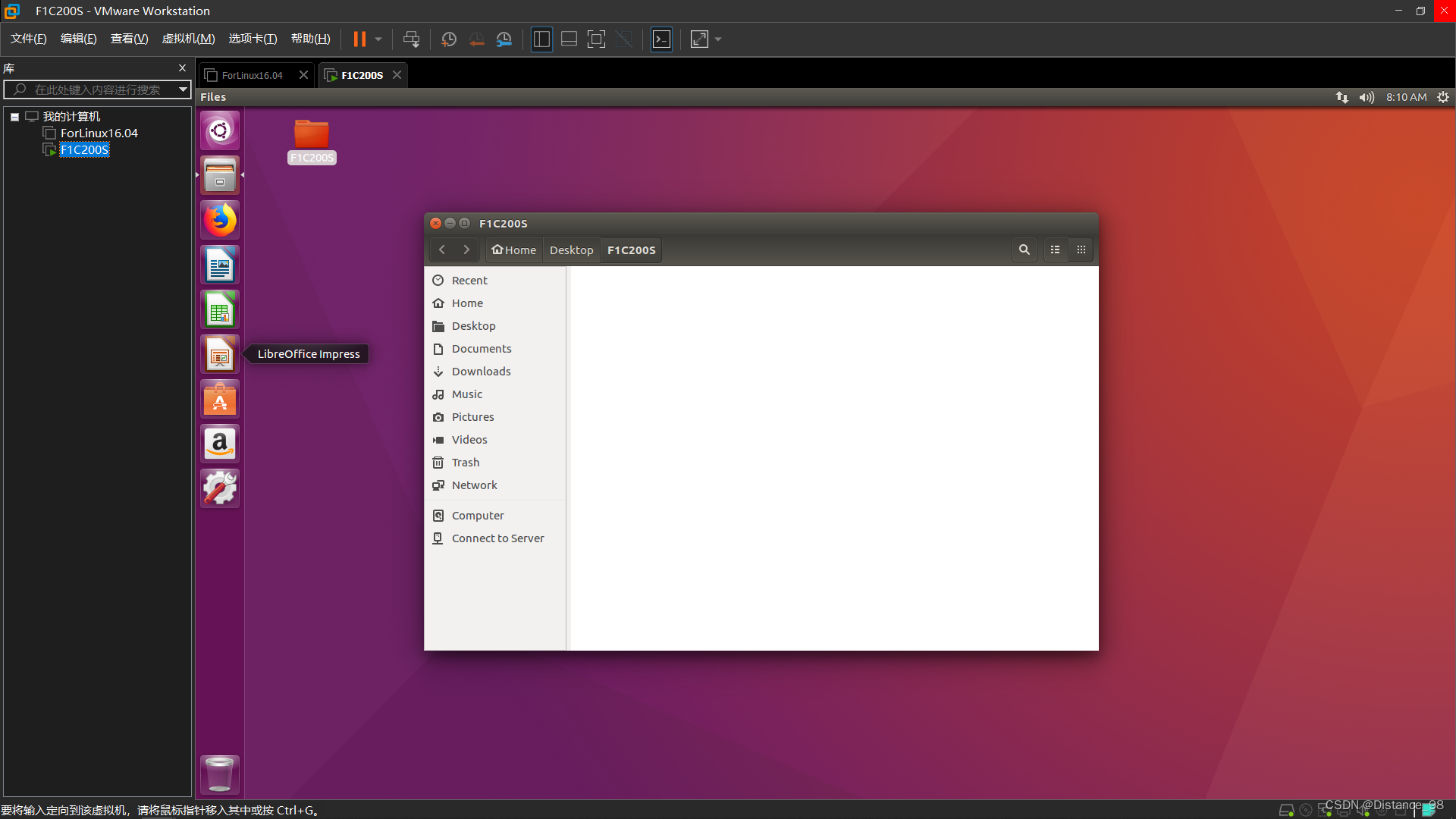This screenshot has height=819, width=1456.
Task: Open the volume indicator in the panel
Action: tap(1367, 97)
